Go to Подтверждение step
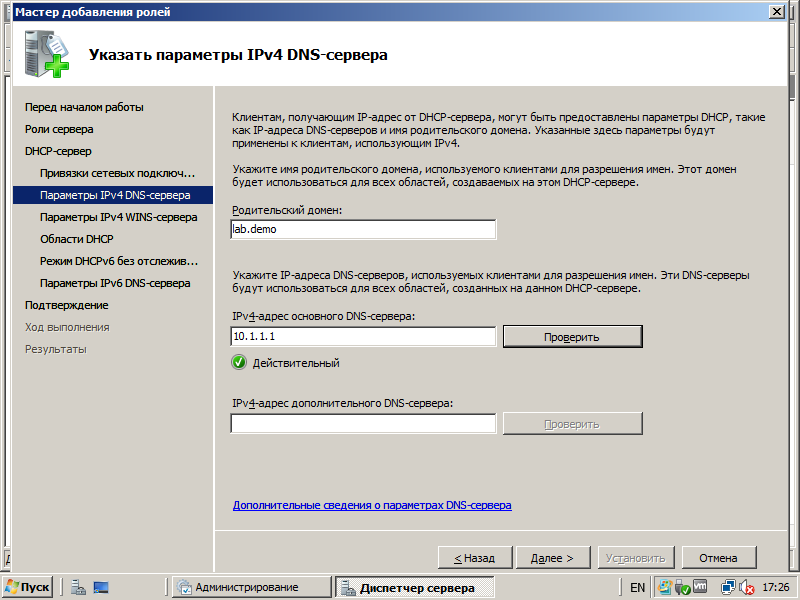The width and height of the screenshot is (800, 600). click(x=66, y=305)
